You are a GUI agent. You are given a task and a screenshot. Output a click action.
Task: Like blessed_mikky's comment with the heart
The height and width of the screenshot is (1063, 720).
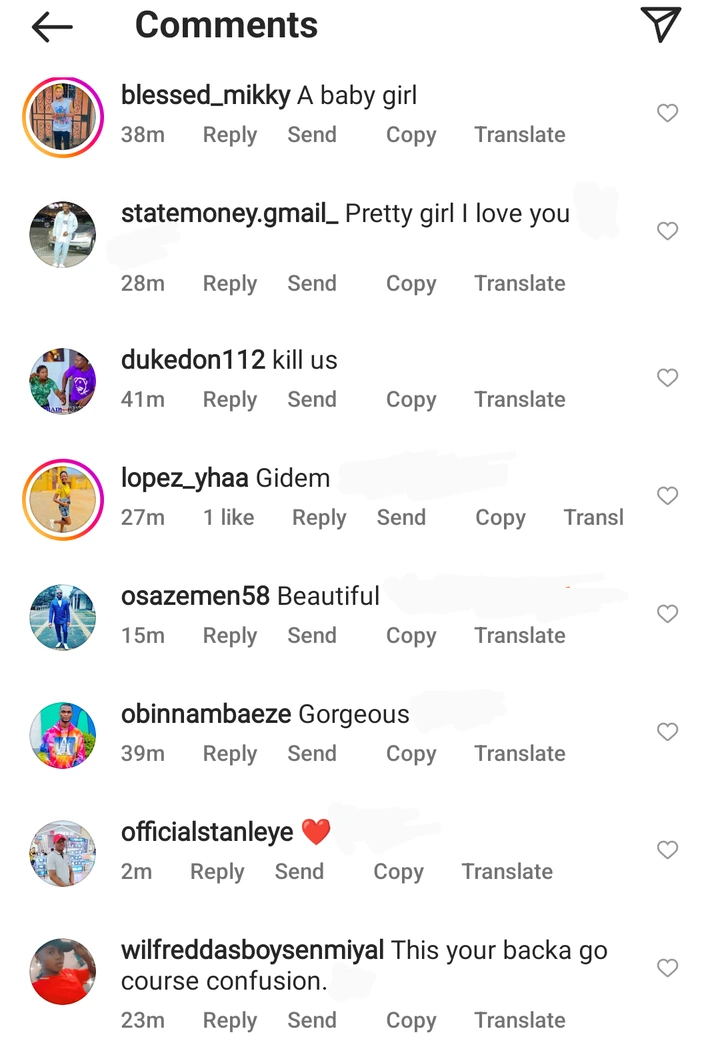667,113
